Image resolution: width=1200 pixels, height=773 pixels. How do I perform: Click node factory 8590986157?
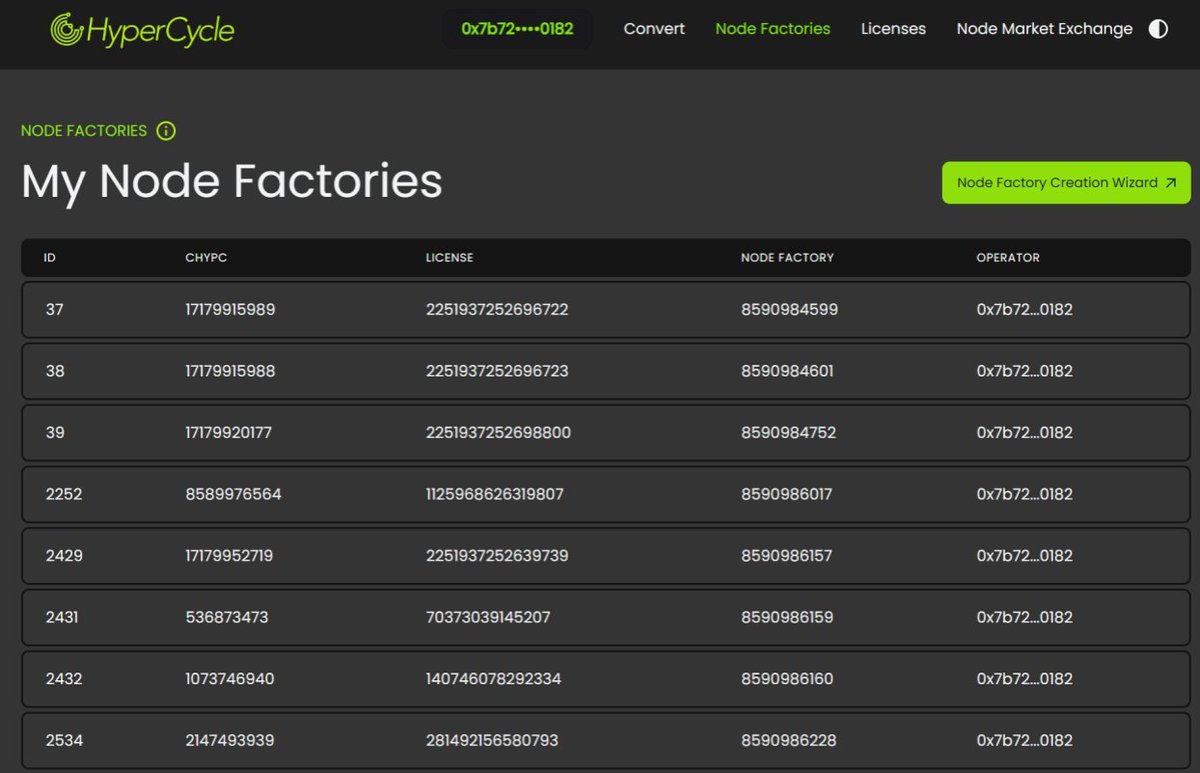click(x=786, y=556)
